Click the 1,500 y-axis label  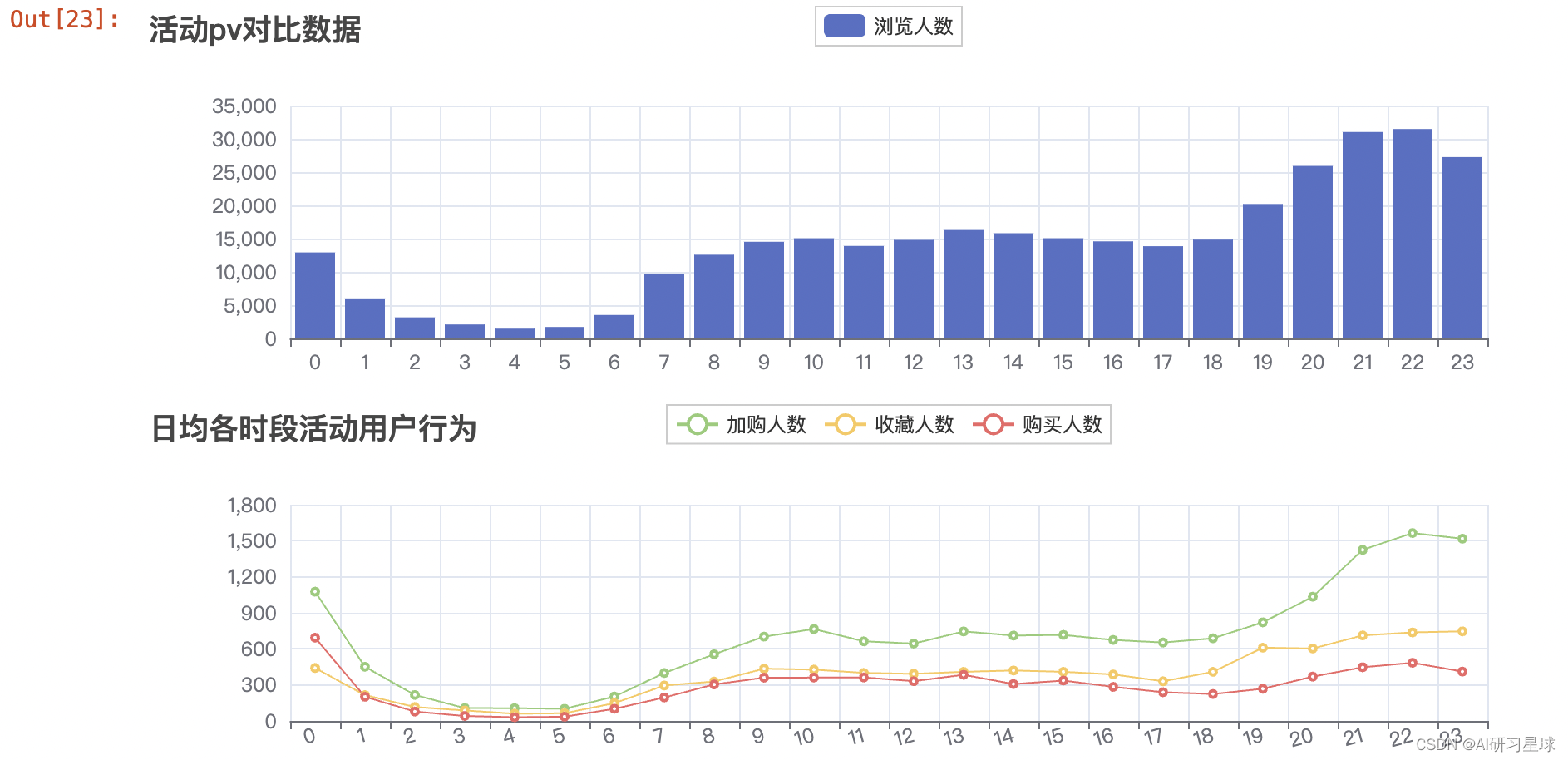[x=252, y=541]
